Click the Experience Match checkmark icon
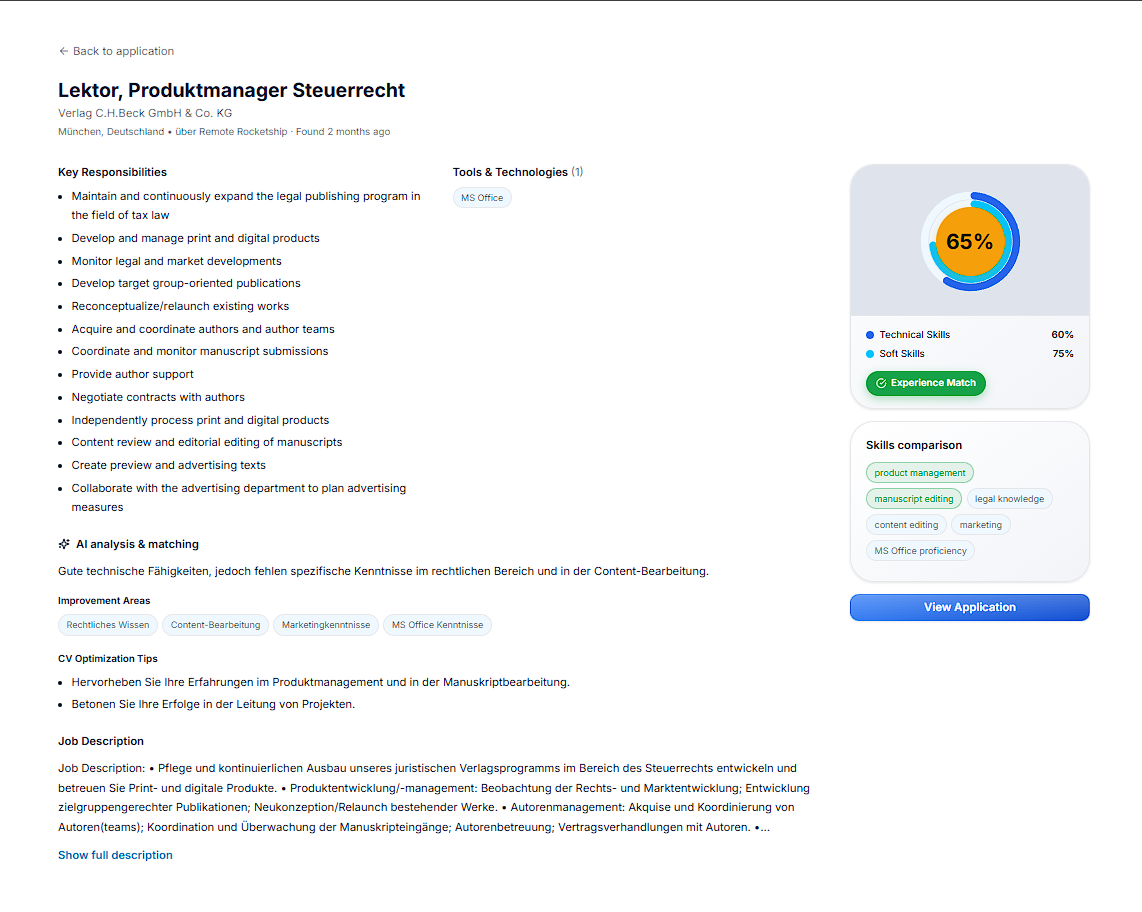Viewport: 1142px width, 912px height. (881, 383)
